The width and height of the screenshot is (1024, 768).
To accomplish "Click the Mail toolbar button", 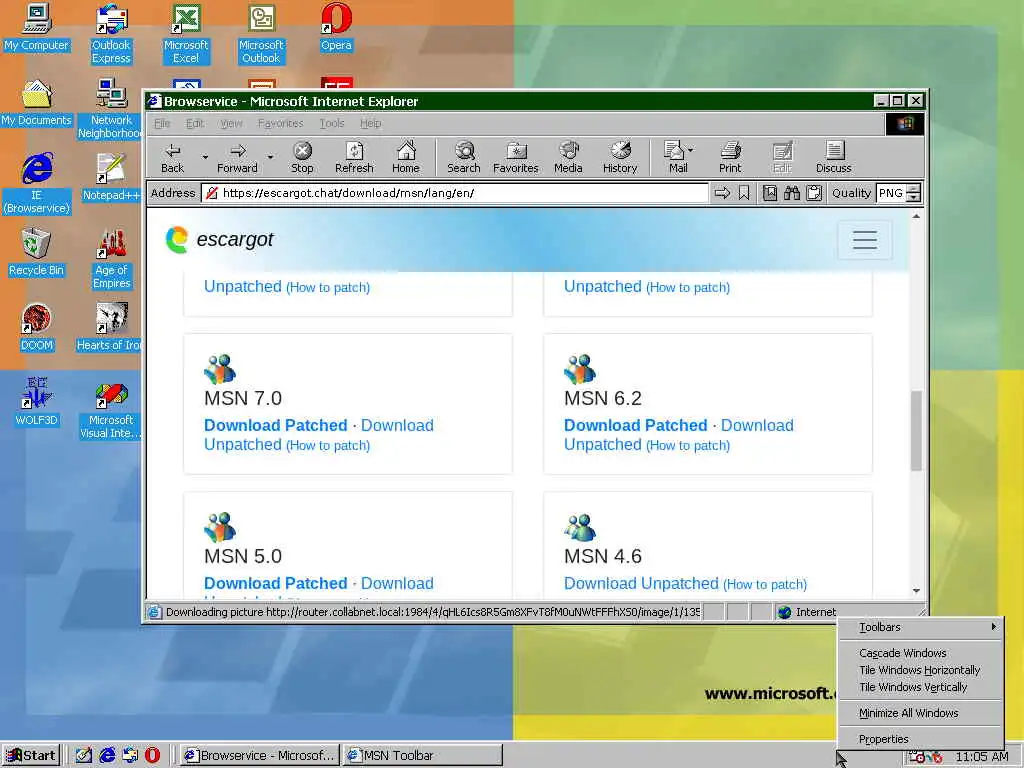I will [675, 157].
